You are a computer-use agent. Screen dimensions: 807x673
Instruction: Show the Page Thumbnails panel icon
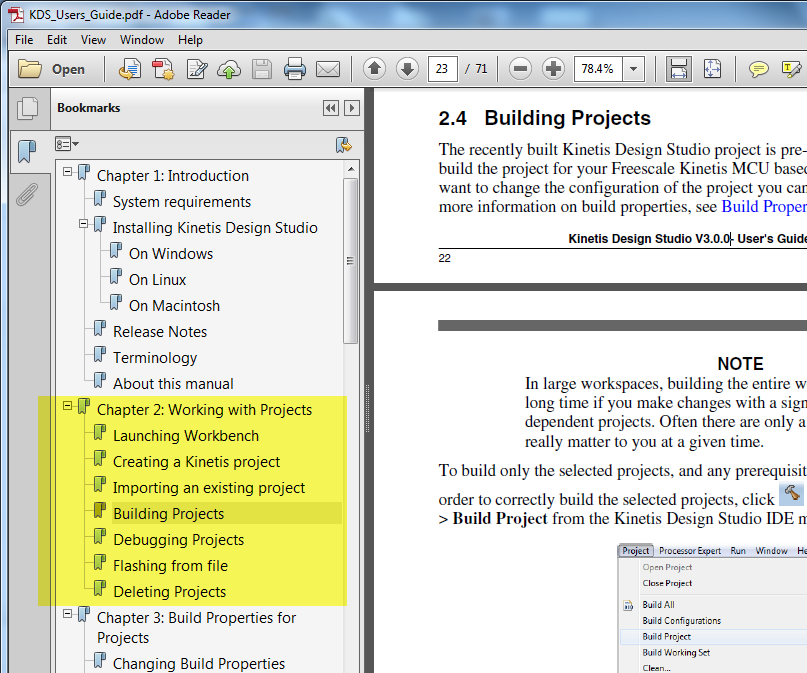pyautogui.click(x=27, y=108)
